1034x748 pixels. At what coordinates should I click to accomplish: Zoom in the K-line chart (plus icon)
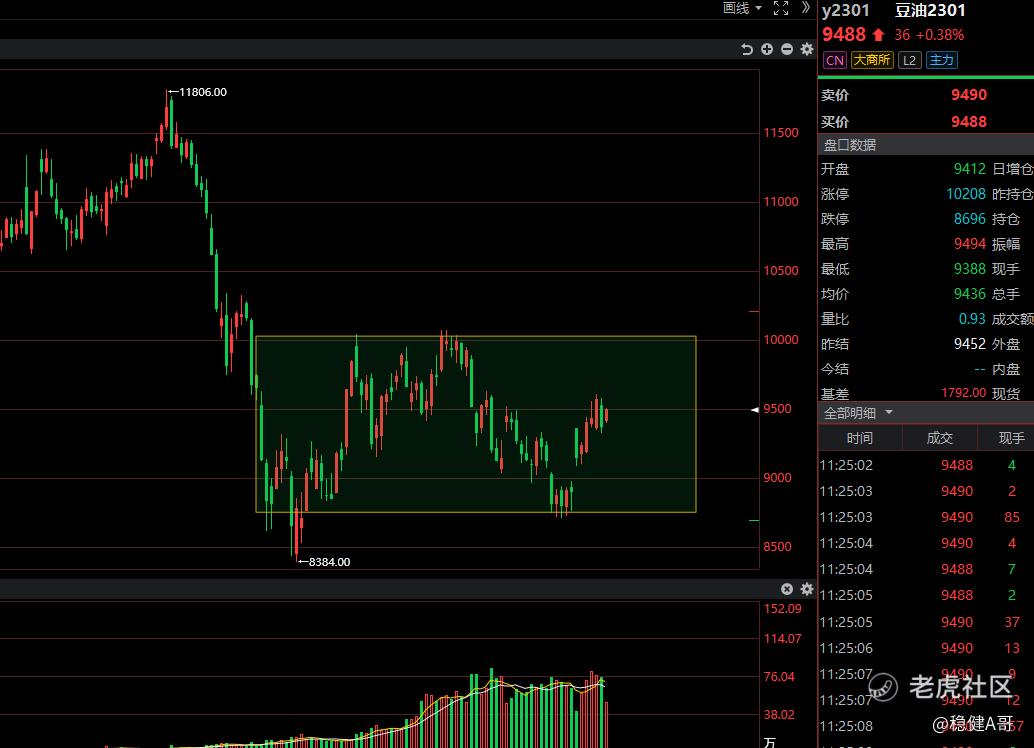click(x=767, y=49)
